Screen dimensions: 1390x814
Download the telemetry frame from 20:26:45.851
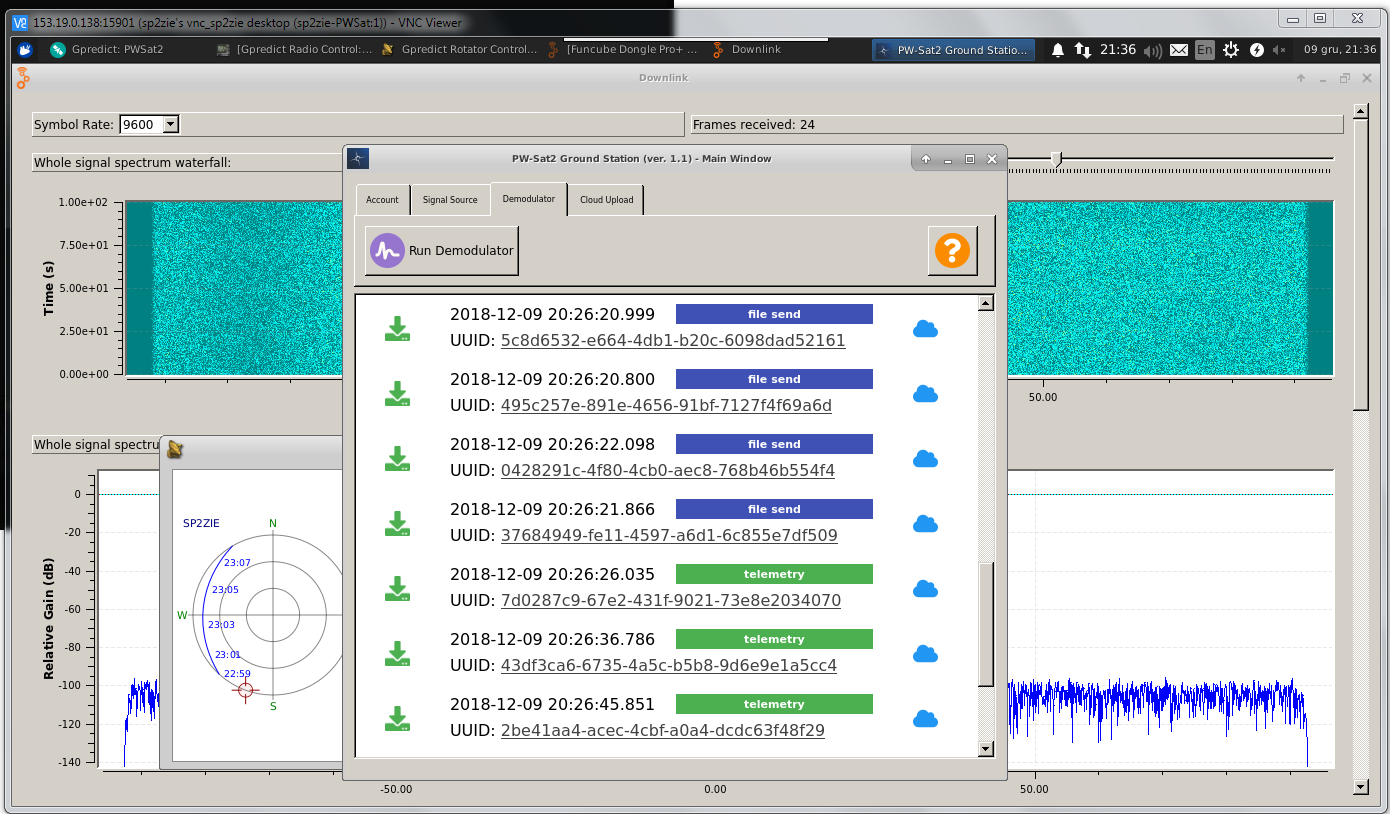click(x=398, y=718)
